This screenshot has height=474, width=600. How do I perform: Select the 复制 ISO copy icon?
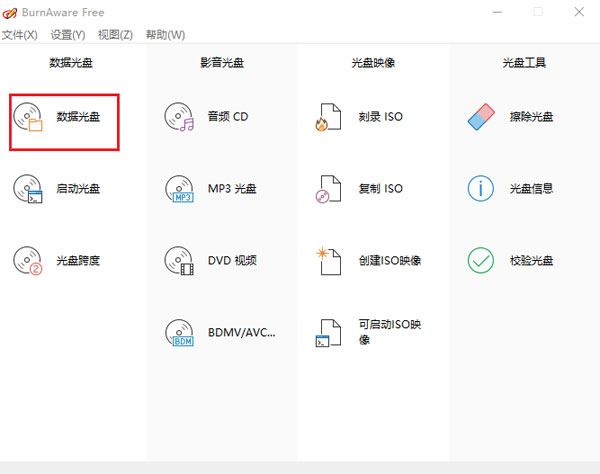coord(328,189)
